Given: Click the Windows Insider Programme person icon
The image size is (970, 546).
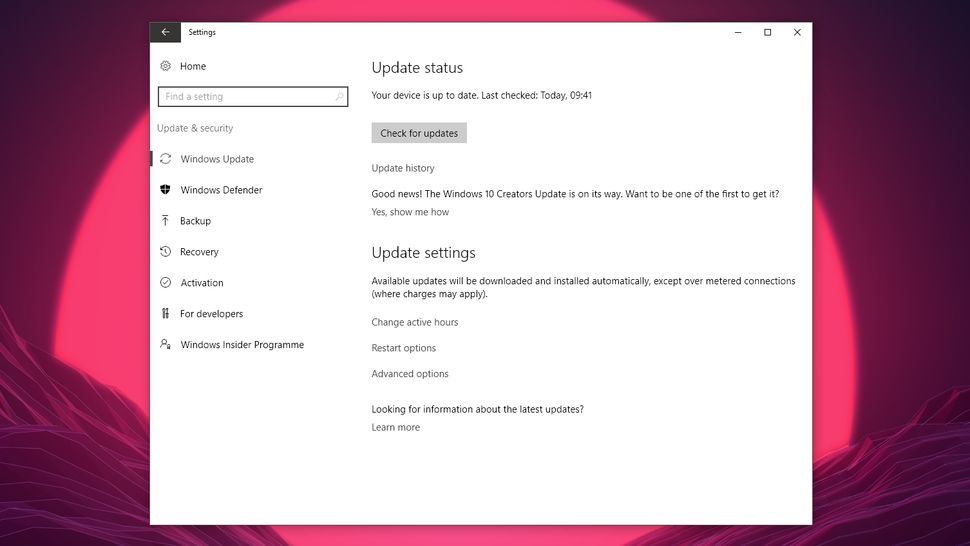Looking at the screenshot, I should click(x=165, y=344).
